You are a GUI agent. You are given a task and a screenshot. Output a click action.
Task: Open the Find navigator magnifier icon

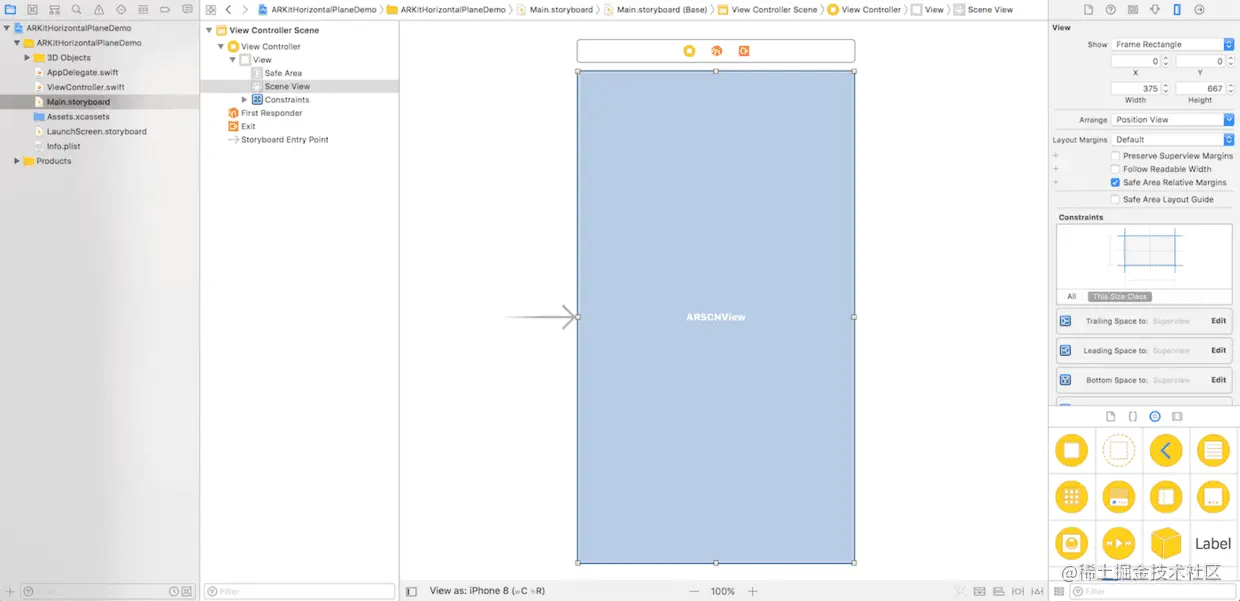(x=77, y=9)
